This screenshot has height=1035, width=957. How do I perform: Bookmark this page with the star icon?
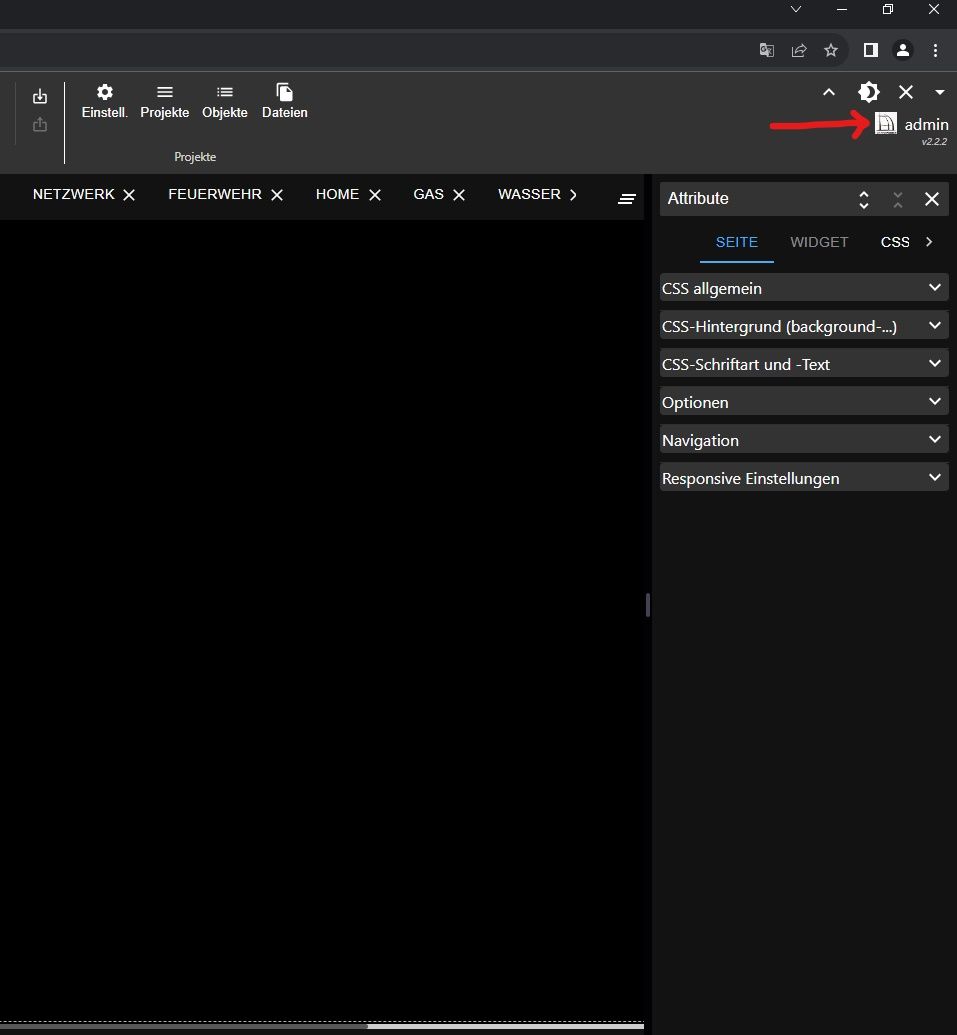[x=831, y=50]
